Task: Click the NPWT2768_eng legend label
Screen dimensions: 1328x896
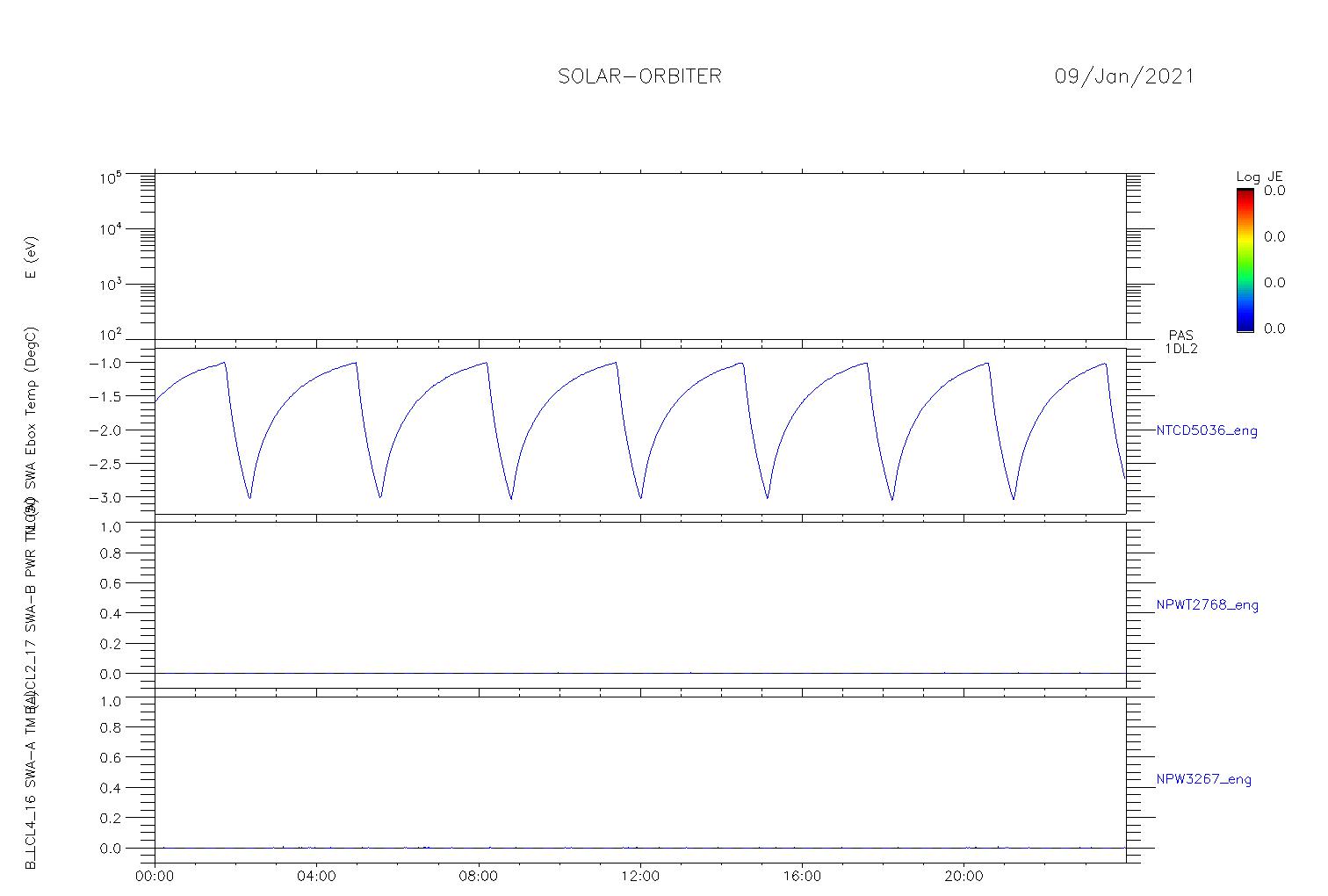Action: (x=1207, y=605)
